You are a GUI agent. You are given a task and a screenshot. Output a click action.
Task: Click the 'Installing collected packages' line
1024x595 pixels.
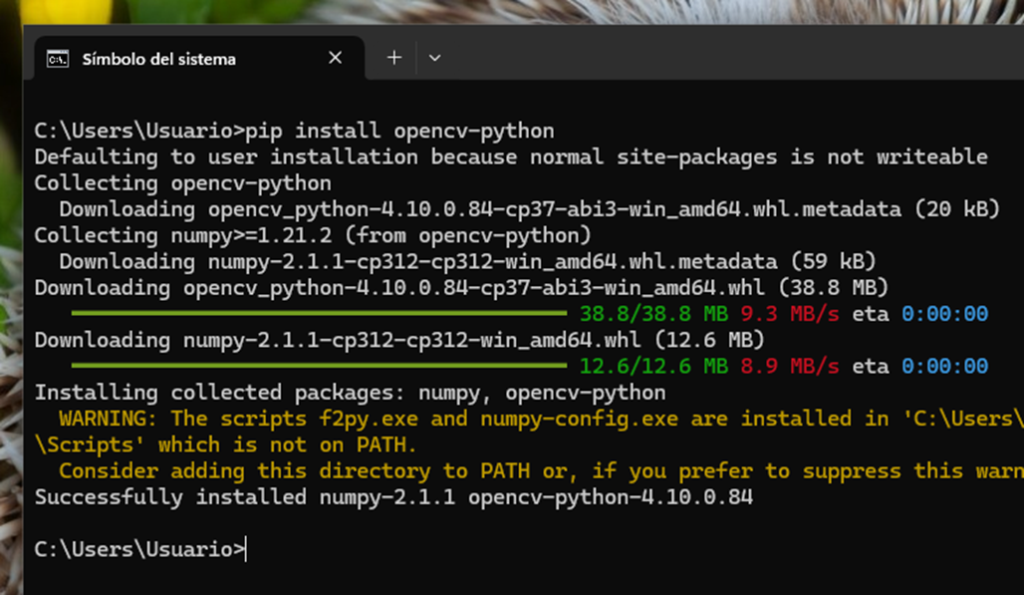(350, 393)
